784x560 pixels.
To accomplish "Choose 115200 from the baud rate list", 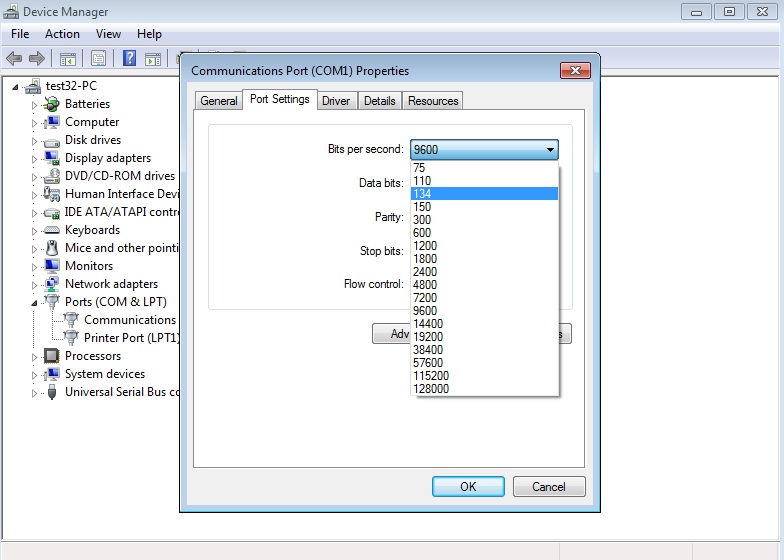I will click(x=432, y=376).
